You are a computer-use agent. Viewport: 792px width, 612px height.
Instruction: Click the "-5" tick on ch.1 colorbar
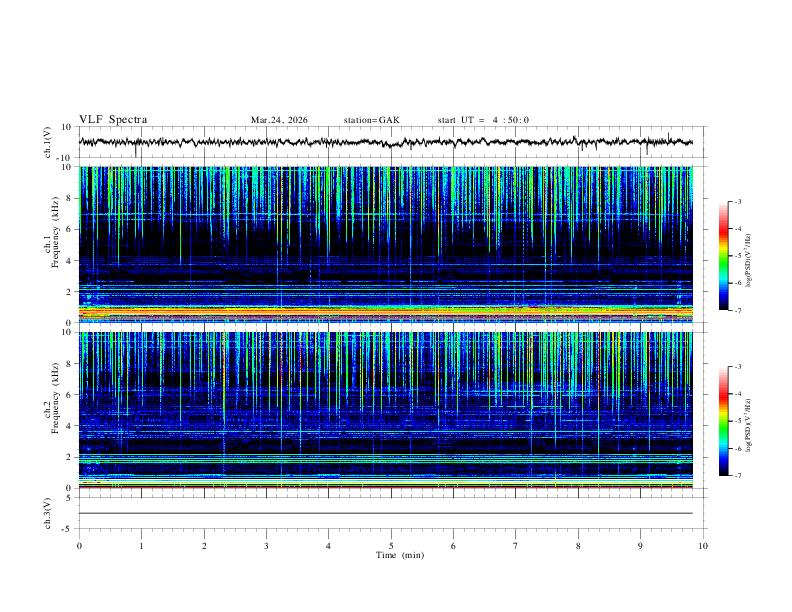pyautogui.click(x=737, y=256)
